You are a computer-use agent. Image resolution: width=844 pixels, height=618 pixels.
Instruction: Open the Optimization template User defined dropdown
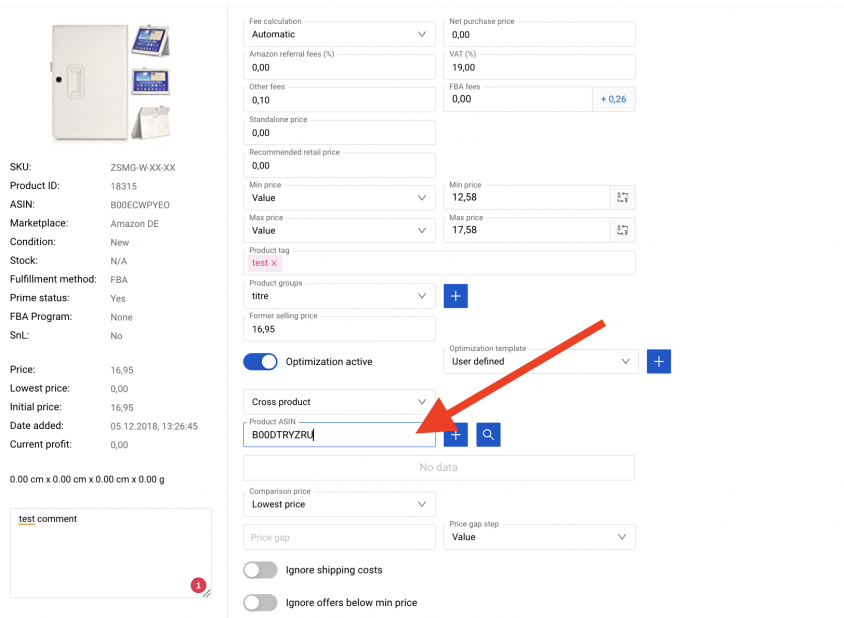540,361
